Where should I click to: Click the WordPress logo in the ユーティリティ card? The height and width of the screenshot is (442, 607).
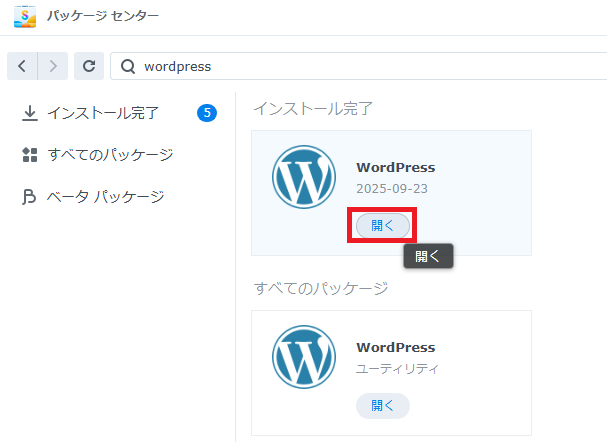click(x=304, y=357)
